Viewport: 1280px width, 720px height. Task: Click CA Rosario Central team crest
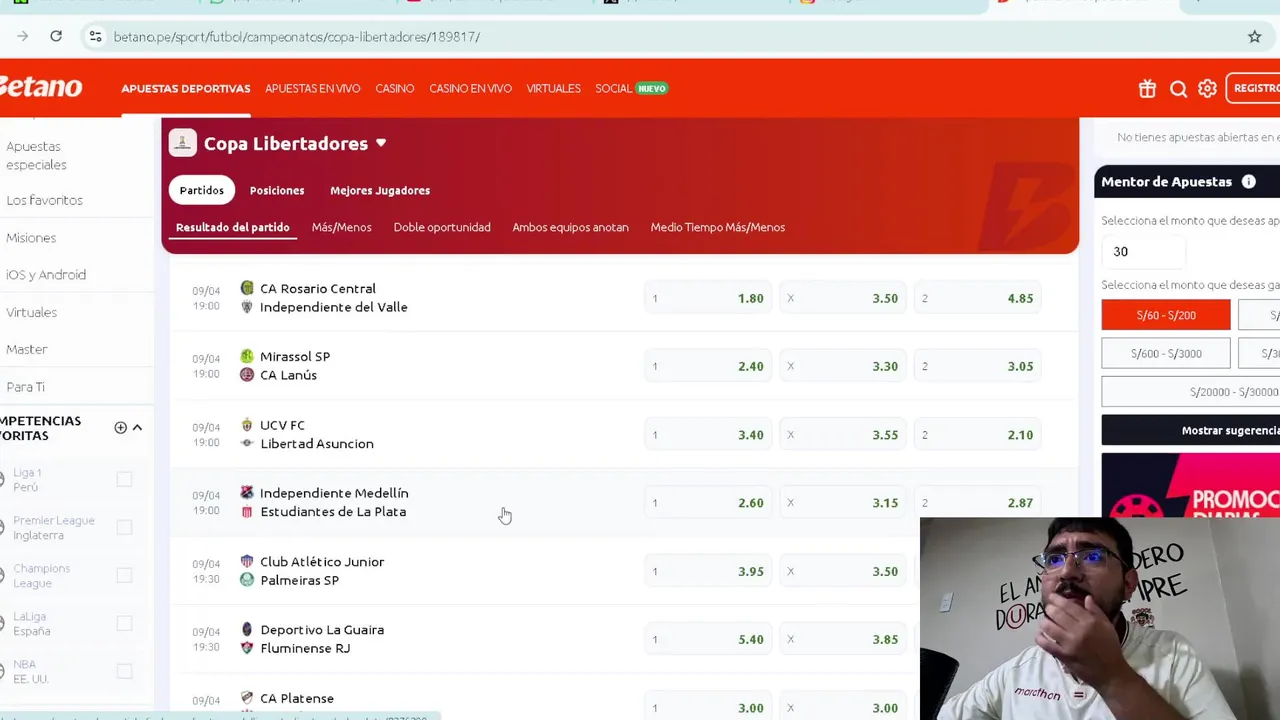(247, 288)
